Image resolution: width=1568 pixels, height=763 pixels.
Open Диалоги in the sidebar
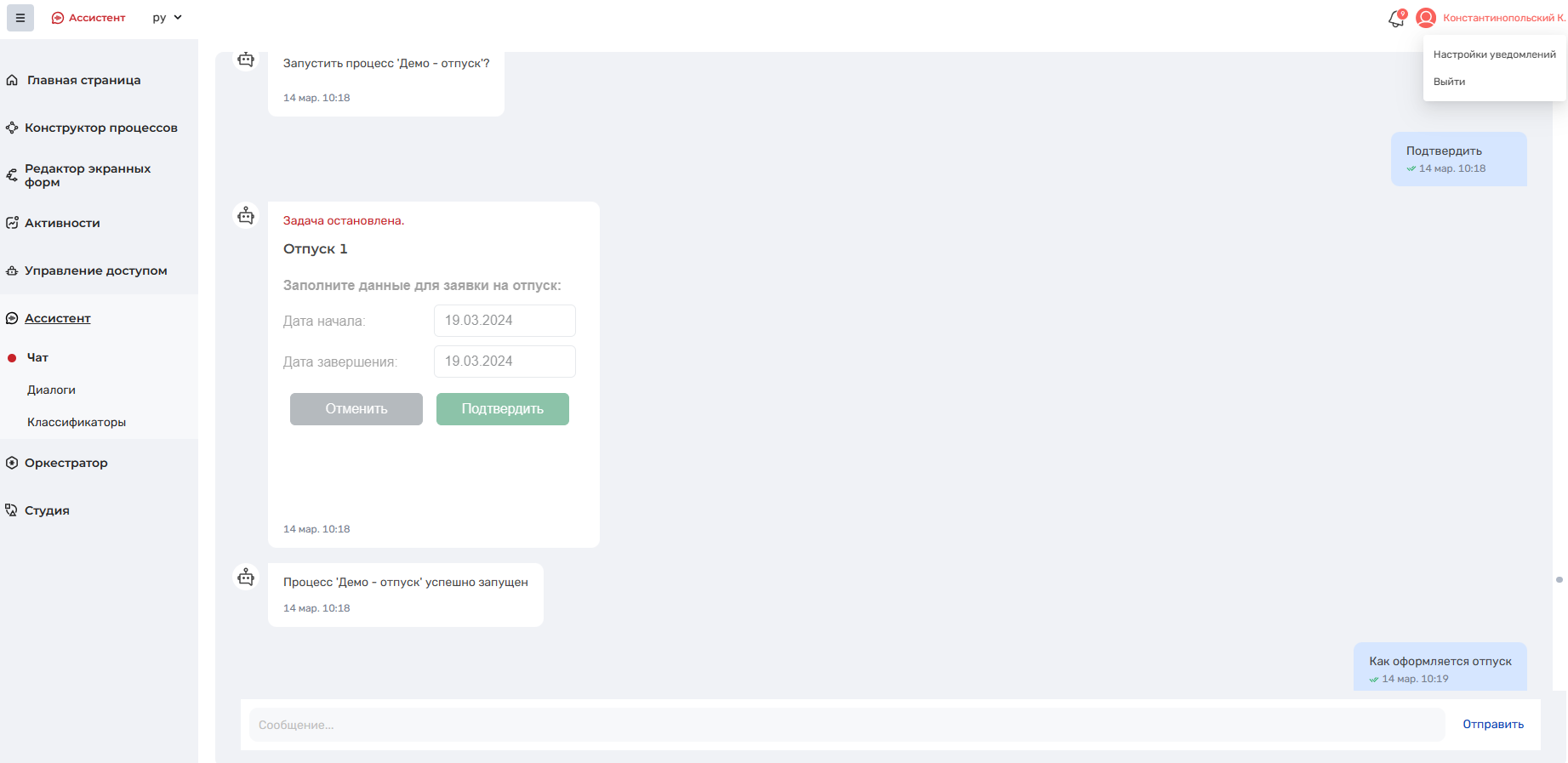pos(51,390)
